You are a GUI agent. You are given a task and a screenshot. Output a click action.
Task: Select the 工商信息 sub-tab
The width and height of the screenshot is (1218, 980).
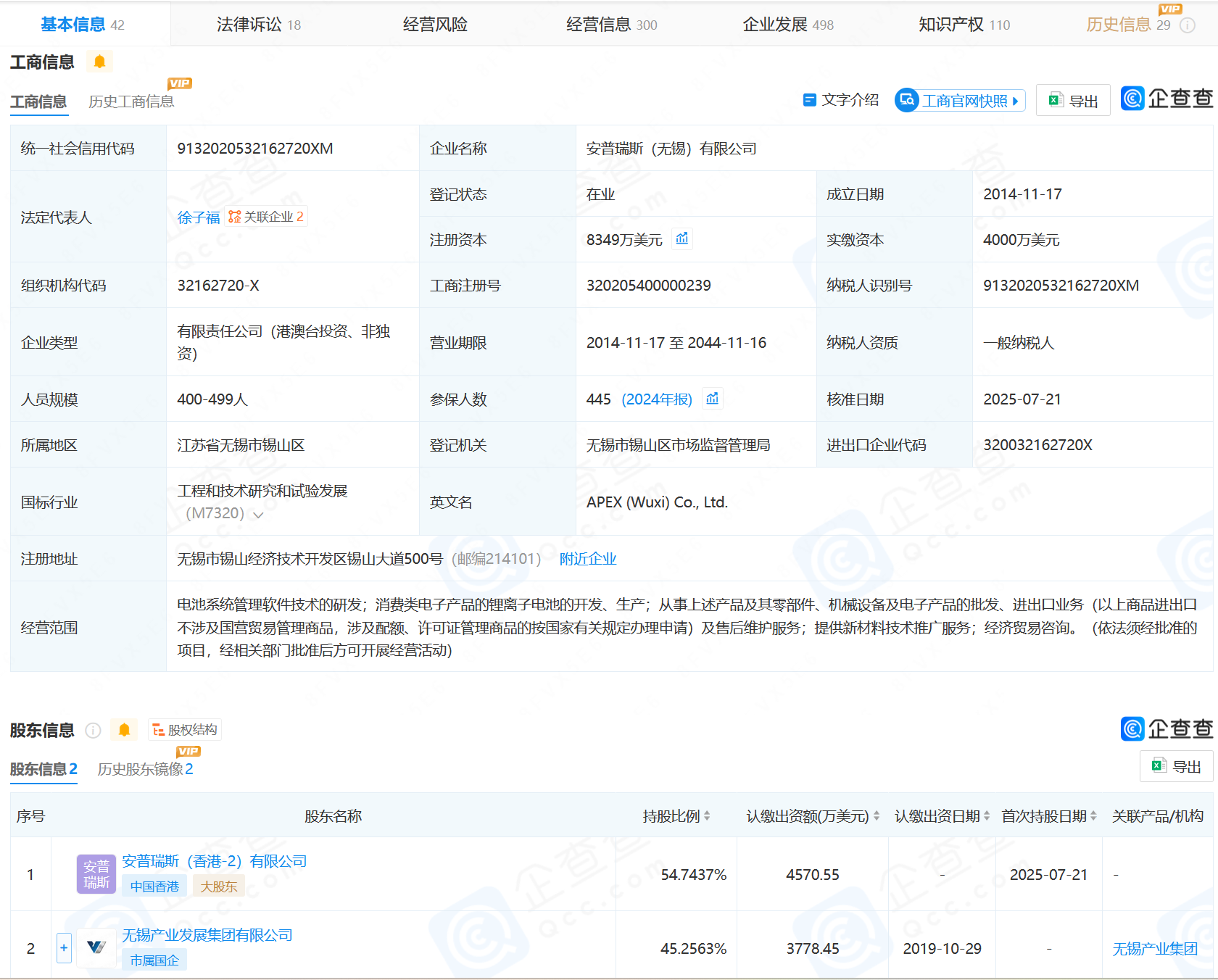(x=38, y=101)
